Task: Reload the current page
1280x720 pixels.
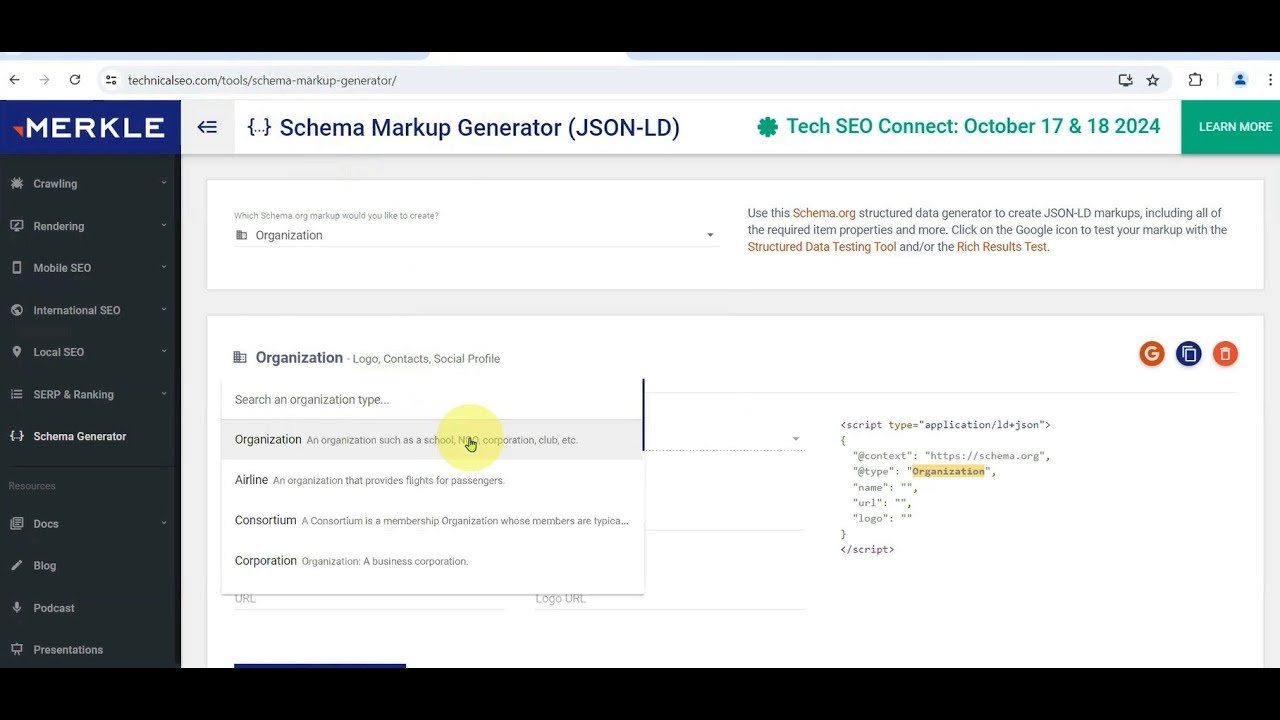Action: click(74, 80)
